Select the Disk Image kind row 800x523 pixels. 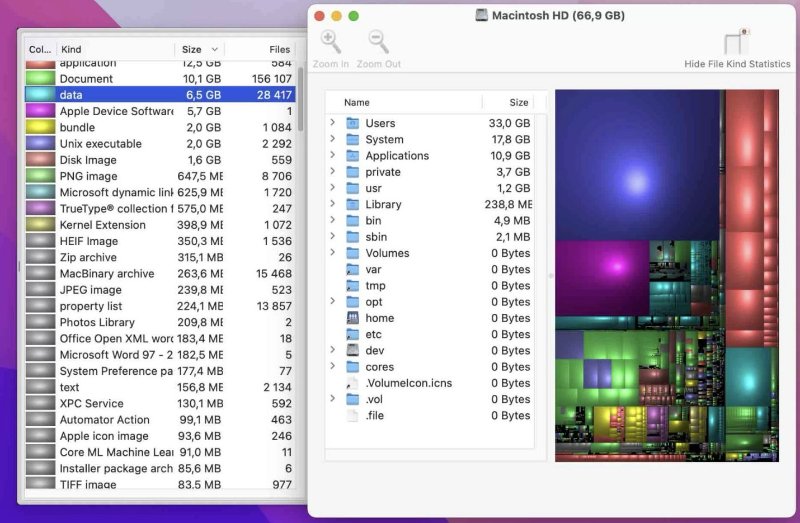160,160
